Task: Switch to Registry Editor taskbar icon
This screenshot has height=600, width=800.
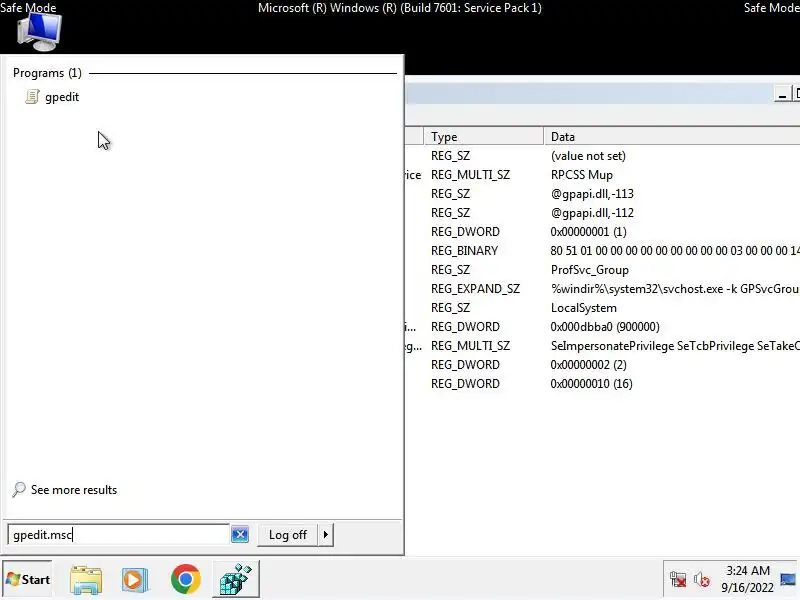Action: click(x=236, y=580)
